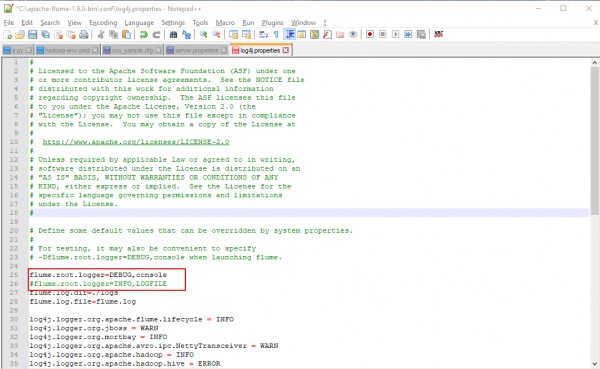The height and width of the screenshot is (369, 600).
Task: Toggle Word Wrap toolbar icon
Action: click(x=263, y=35)
